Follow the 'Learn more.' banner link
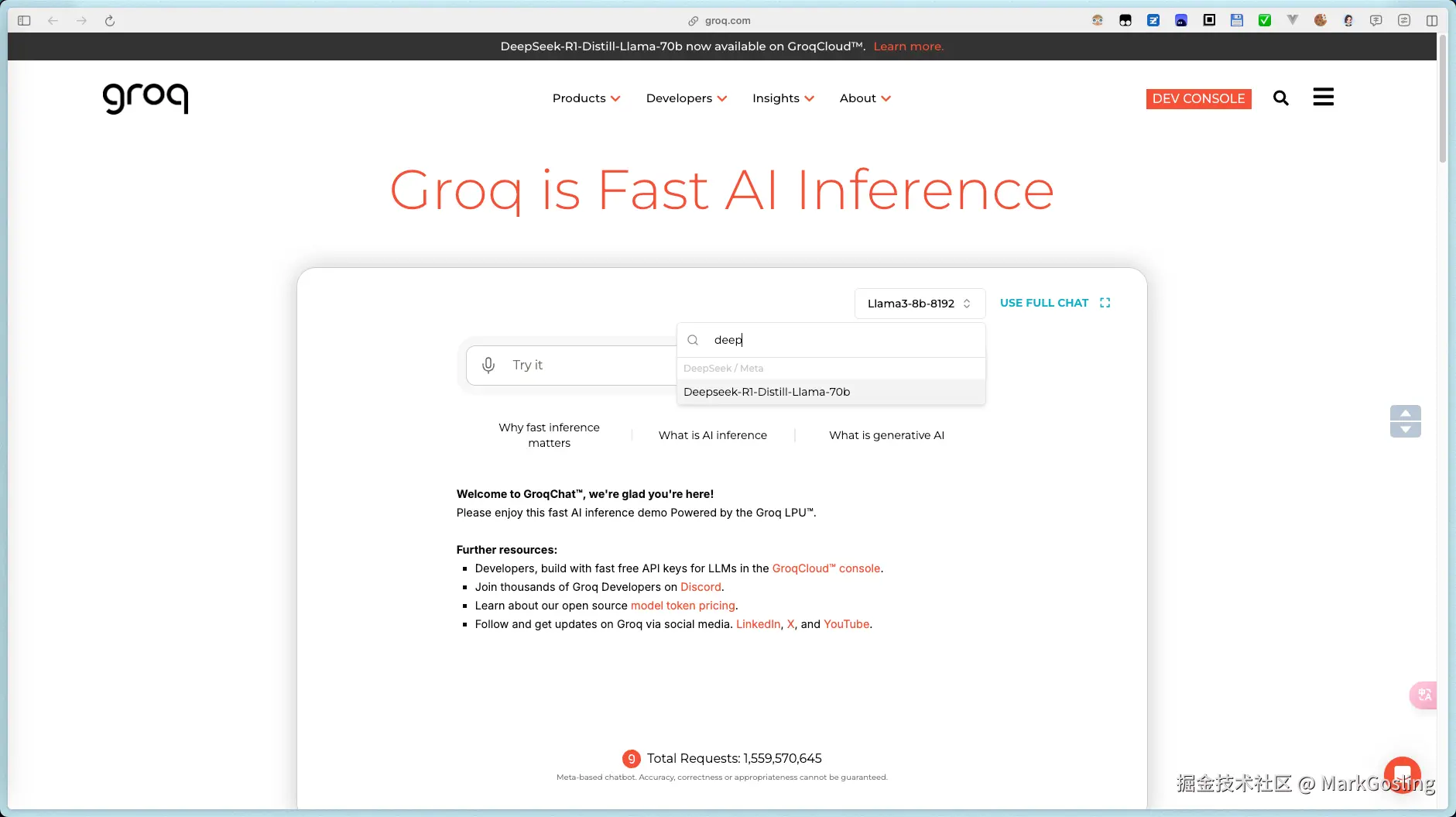Viewport: 1456px width, 817px height. point(909,46)
